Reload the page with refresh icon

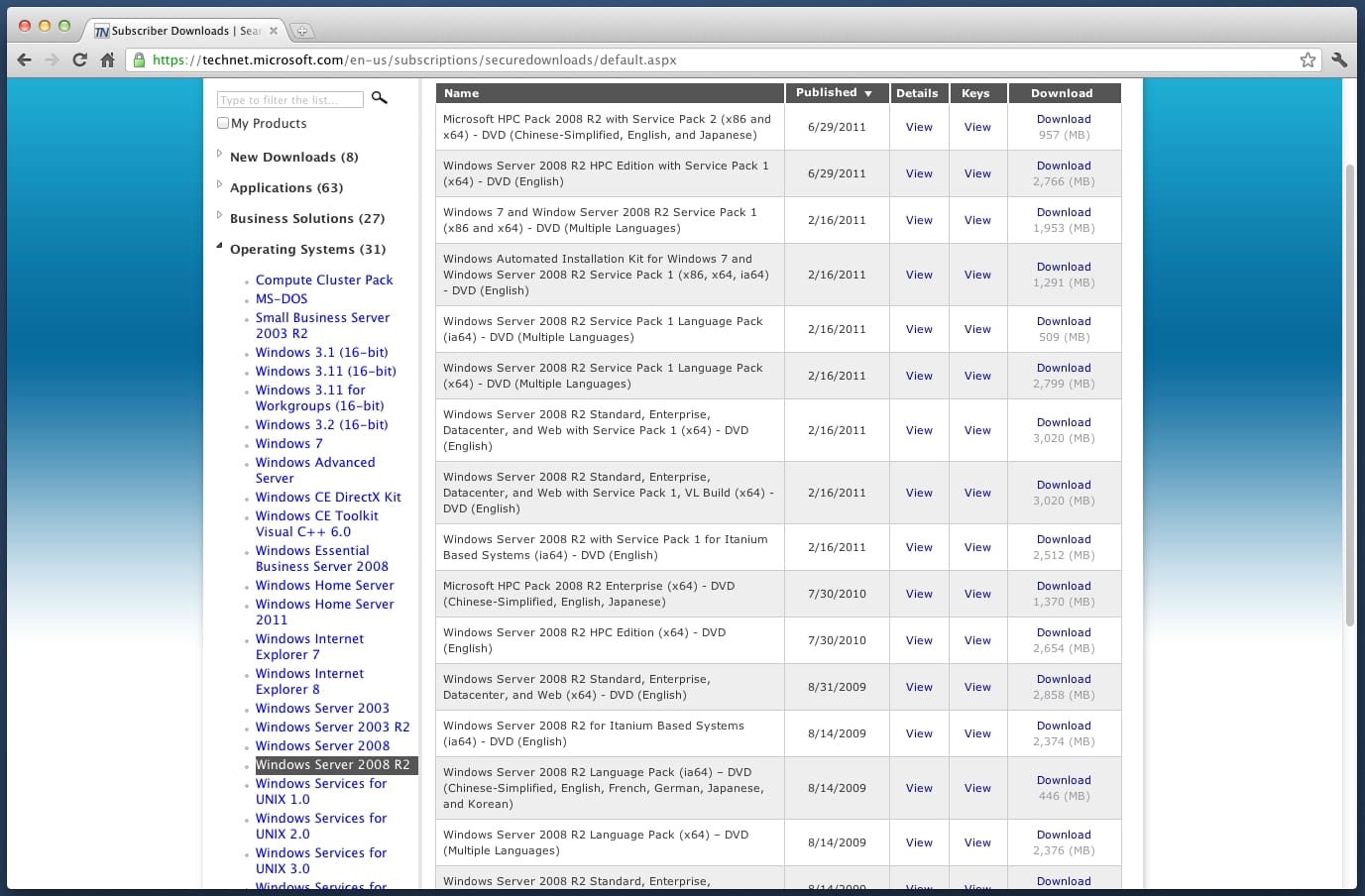(x=80, y=59)
